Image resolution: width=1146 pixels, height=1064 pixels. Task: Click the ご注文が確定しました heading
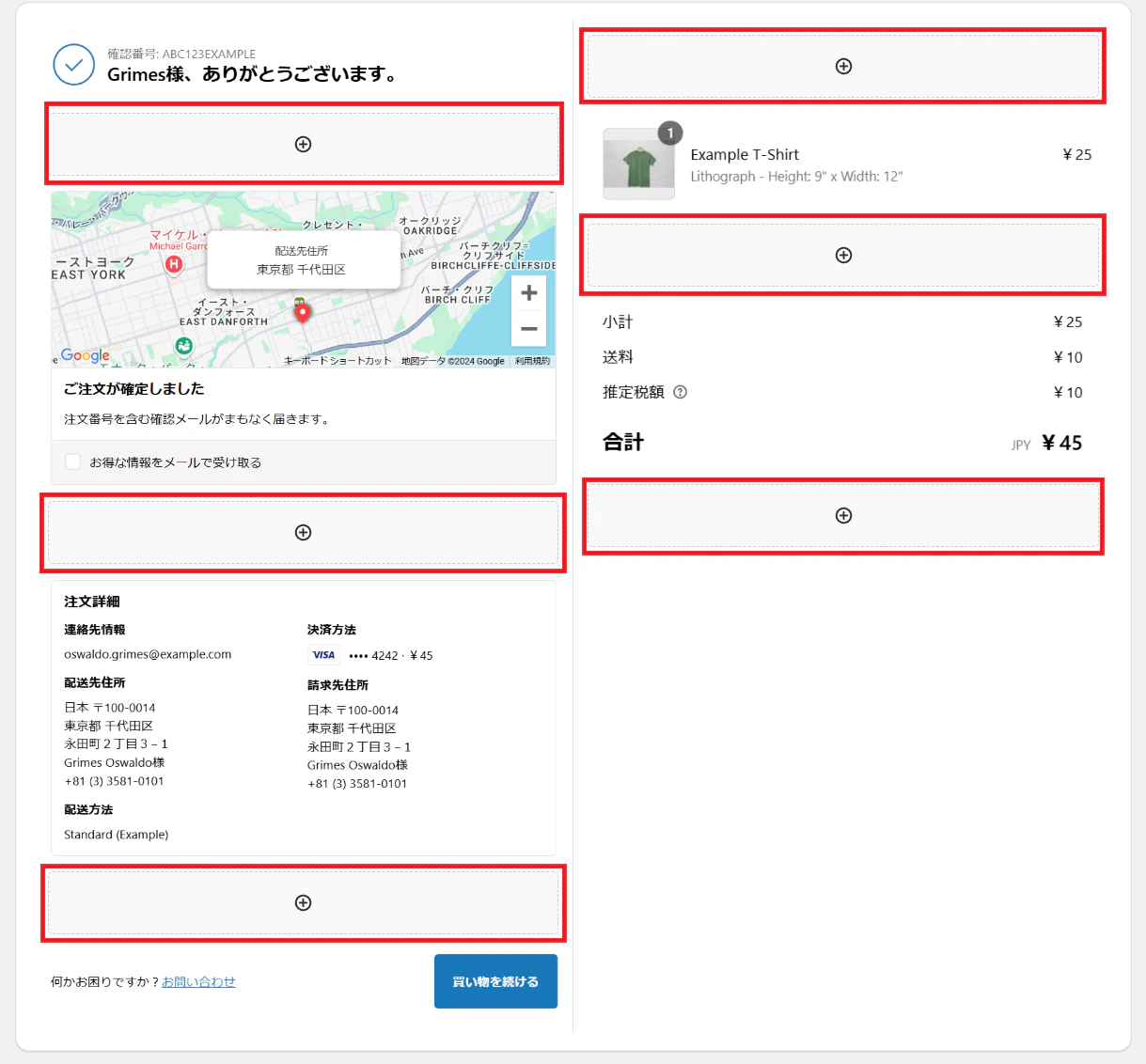[133, 388]
